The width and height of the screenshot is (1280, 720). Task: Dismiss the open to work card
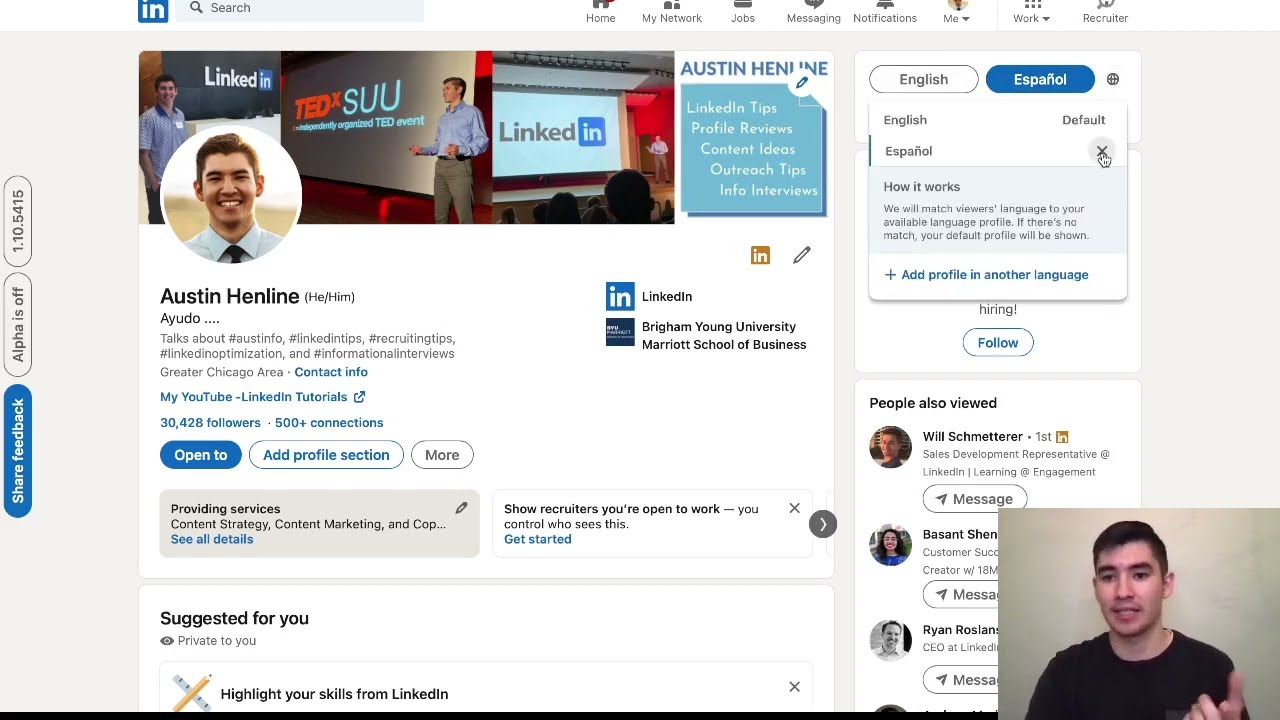pyautogui.click(x=794, y=509)
